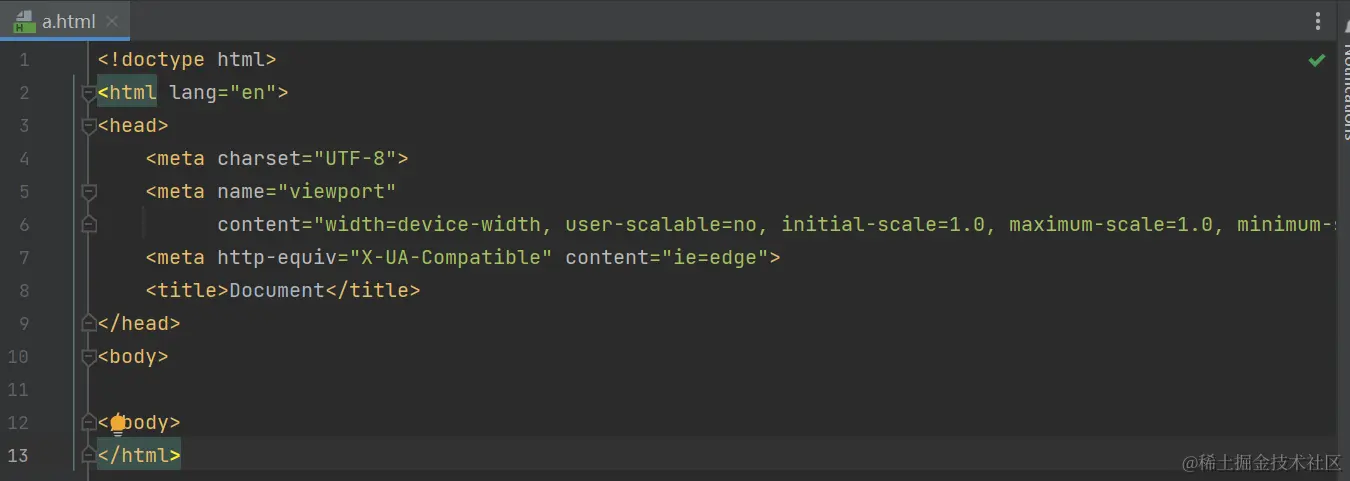Collapse the head section fold marker on line 3
1350x481 pixels.
tap(89, 126)
